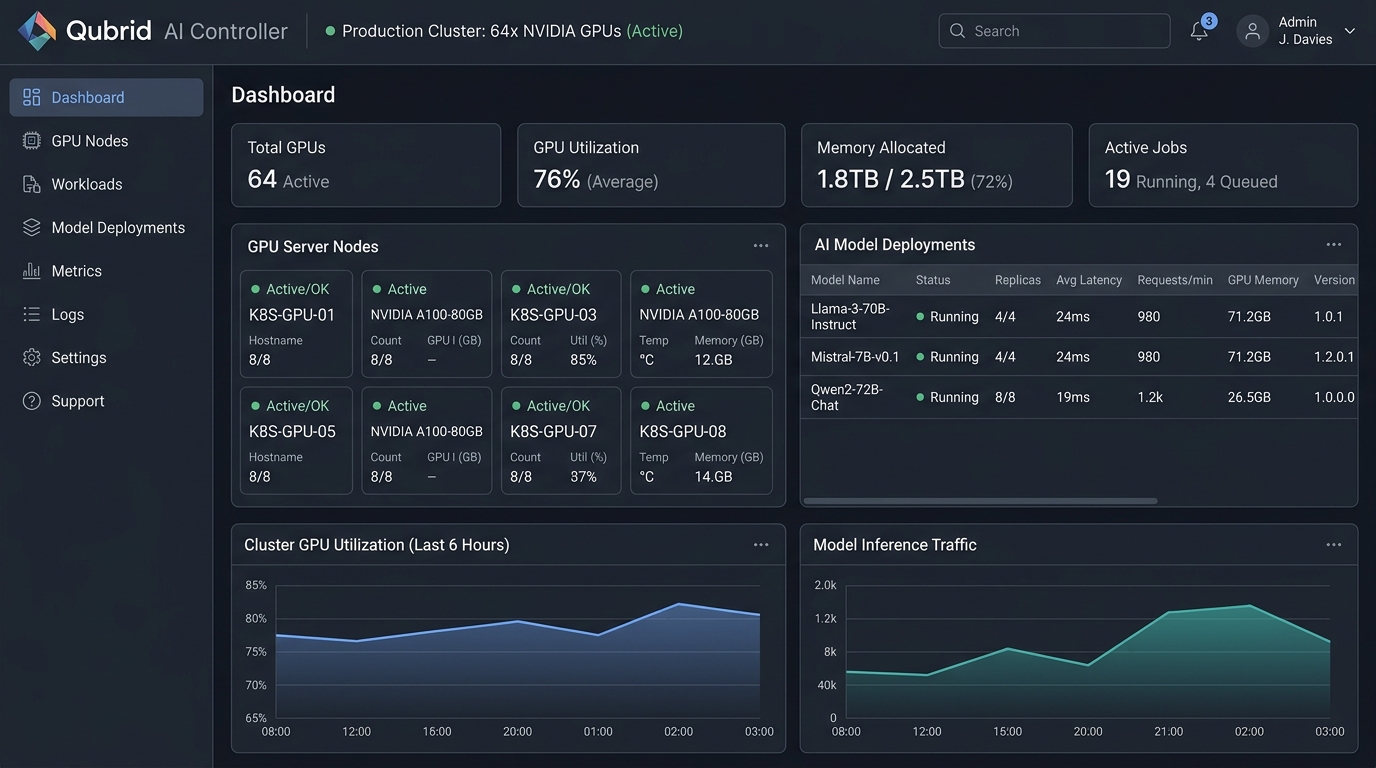Open AI Model Deployments panel options menu
This screenshot has height=768, width=1376.
[x=1334, y=245]
